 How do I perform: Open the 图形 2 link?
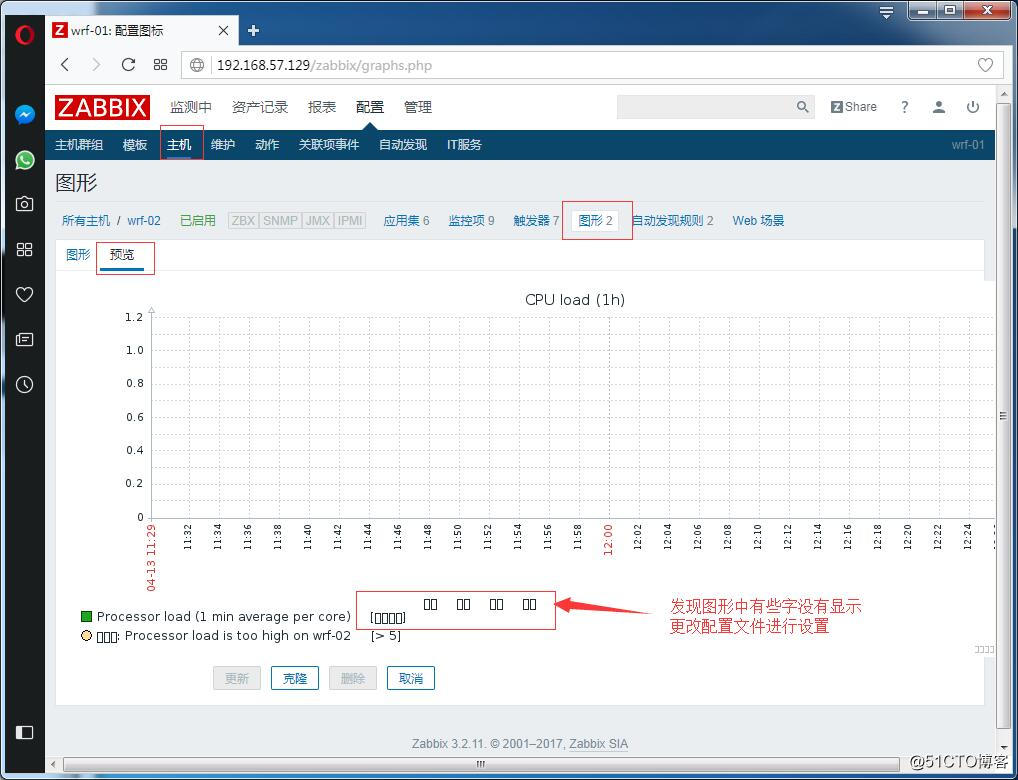(x=595, y=221)
